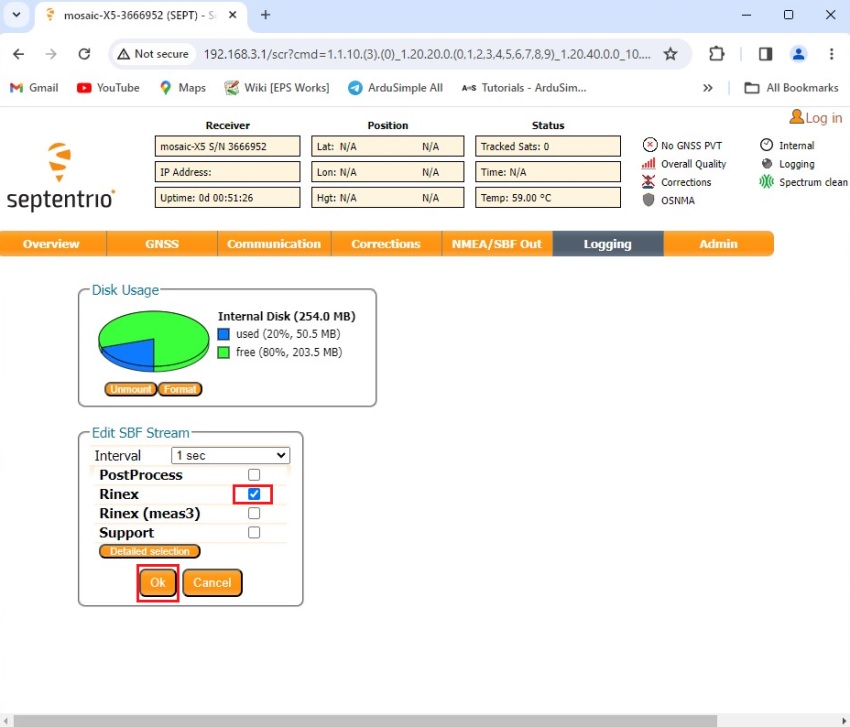Switch to the GNSS tab
This screenshot has width=850, height=727.
(x=161, y=244)
